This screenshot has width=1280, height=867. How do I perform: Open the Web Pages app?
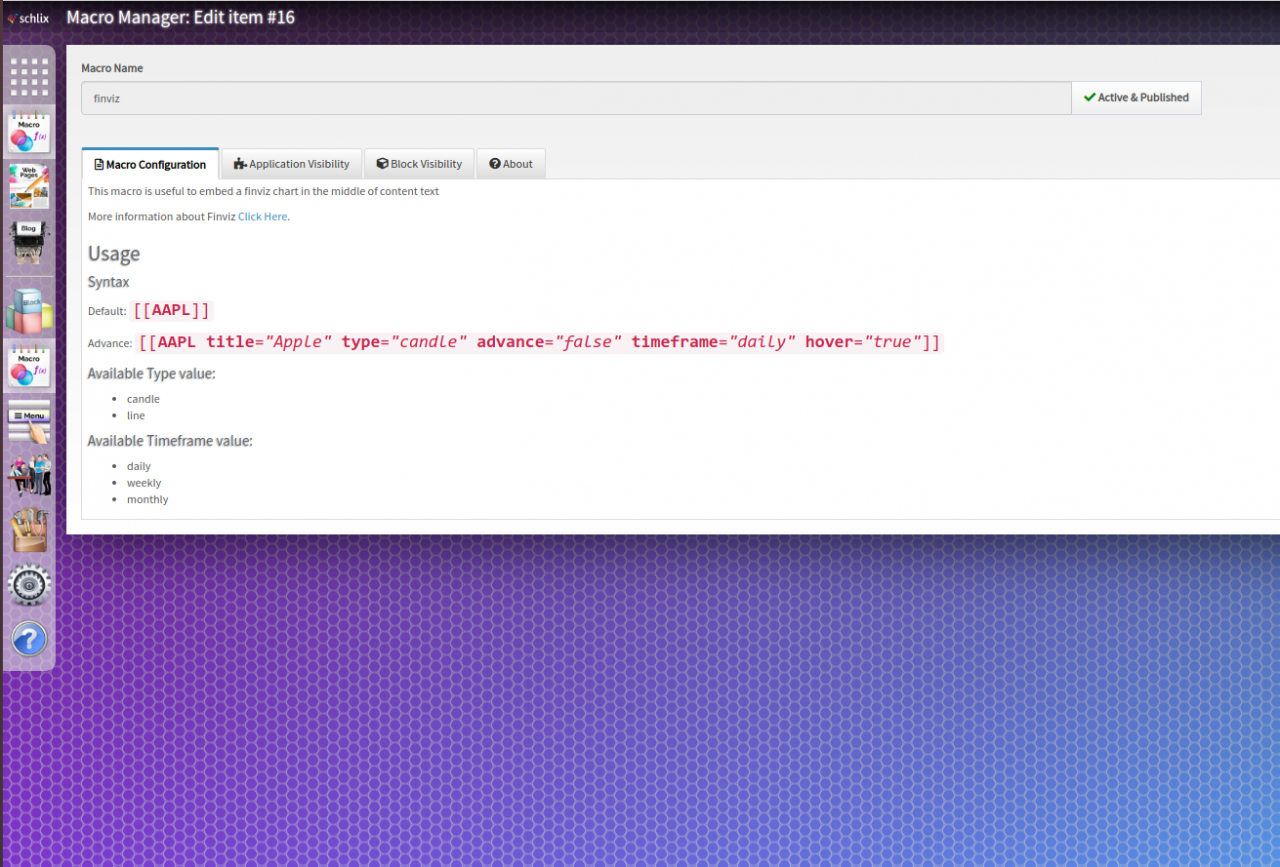pos(29,187)
